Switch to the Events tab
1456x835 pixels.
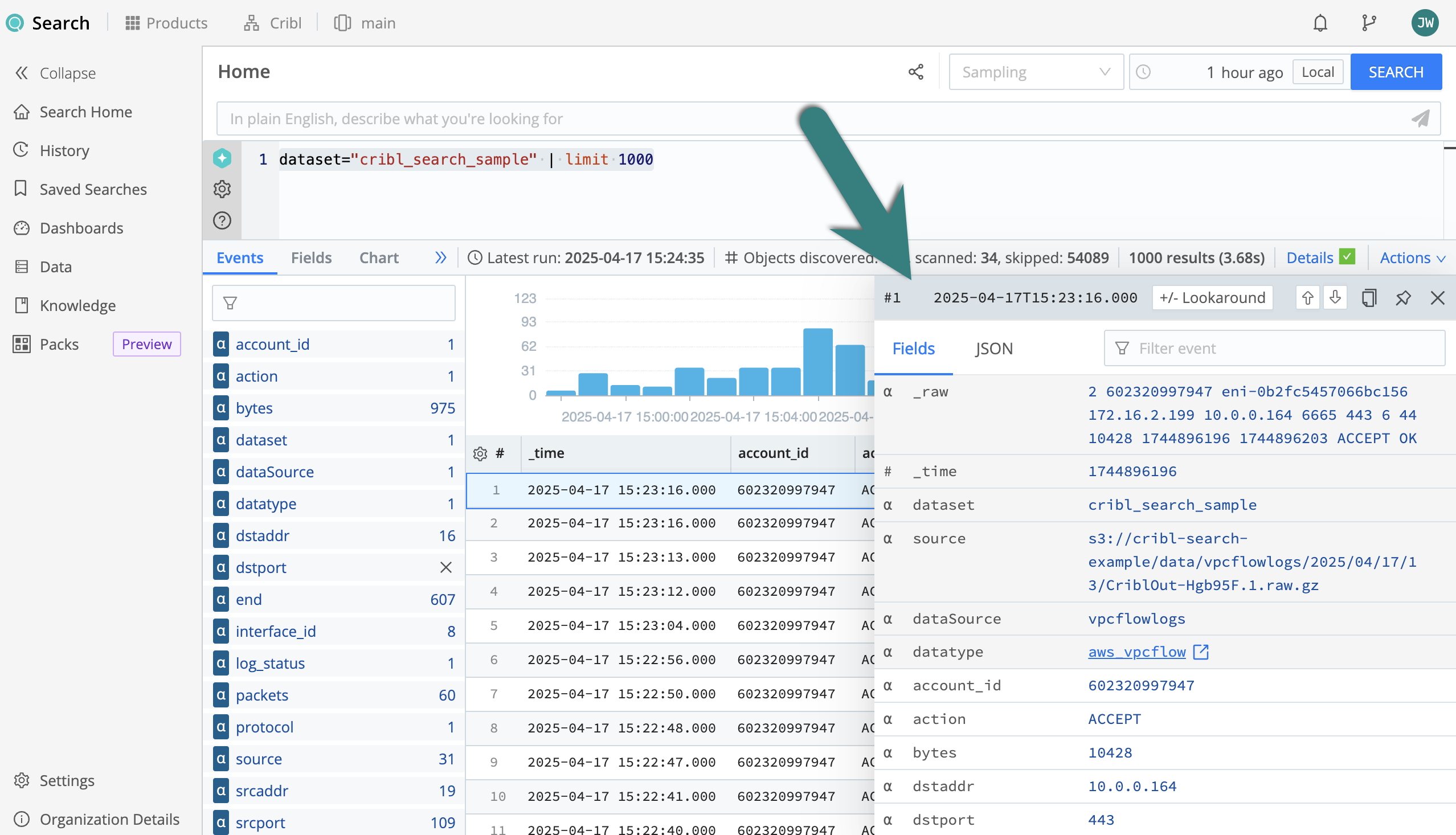coord(240,257)
